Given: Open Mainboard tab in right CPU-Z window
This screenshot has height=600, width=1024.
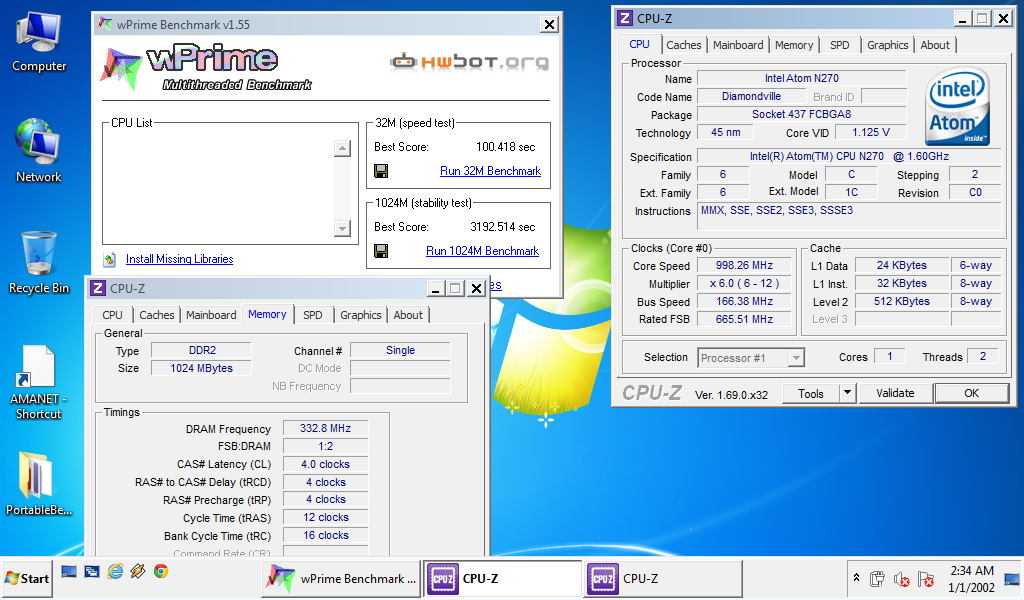Looking at the screenshot, I should [x=738, y=45].
